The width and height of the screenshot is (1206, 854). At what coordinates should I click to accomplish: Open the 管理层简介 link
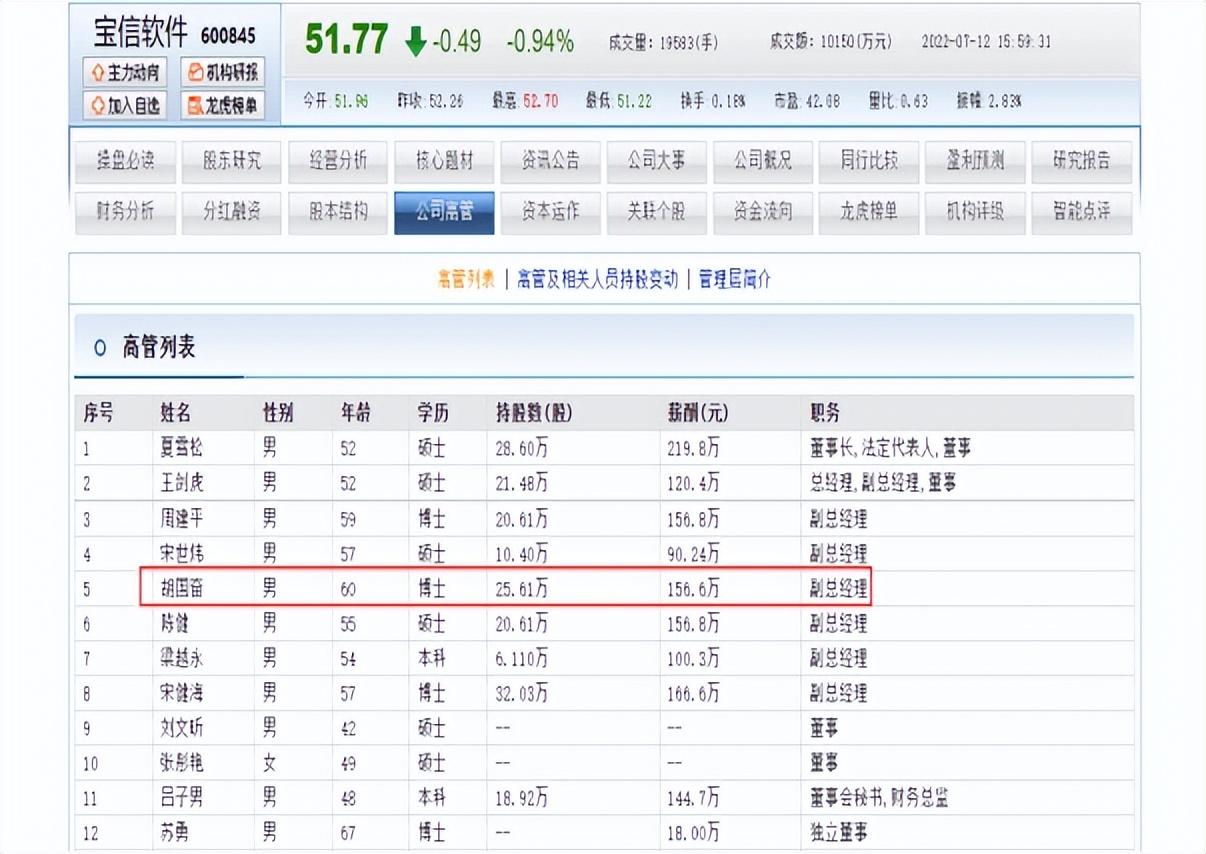tap(735, 279)
